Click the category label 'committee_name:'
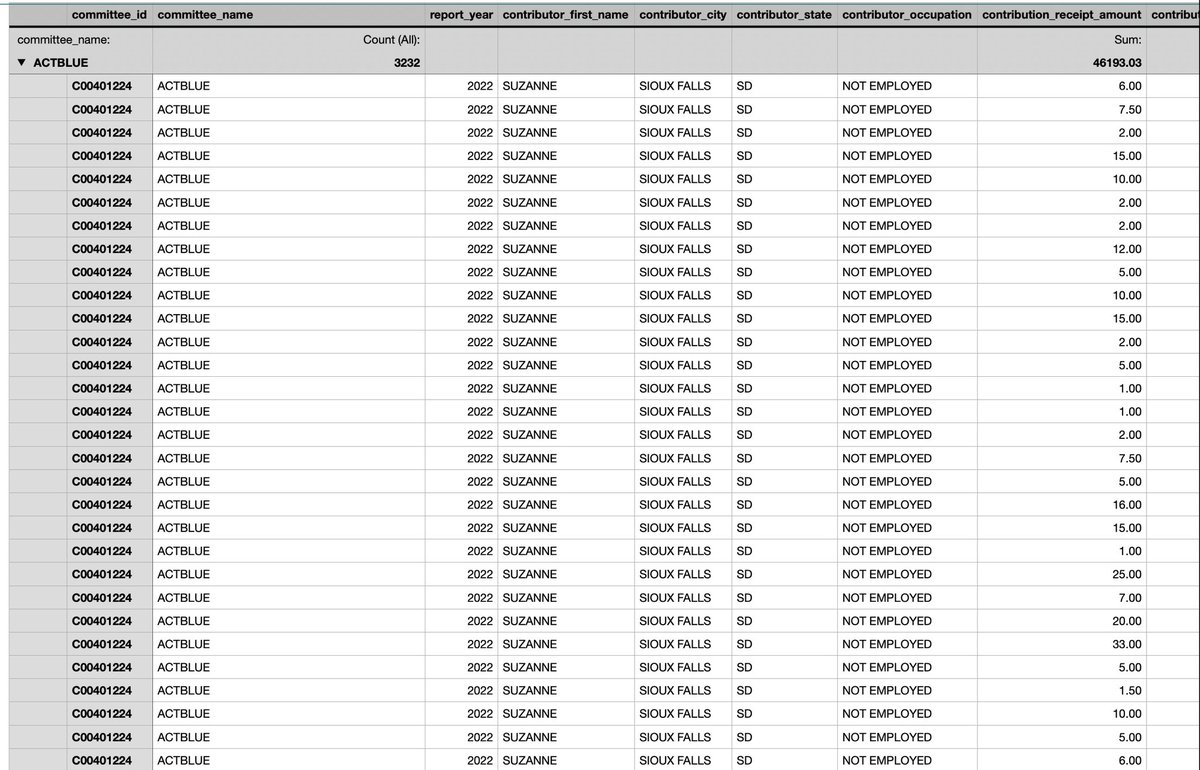Viewport: 1200px width, 770px height. (x=64, y=40)
